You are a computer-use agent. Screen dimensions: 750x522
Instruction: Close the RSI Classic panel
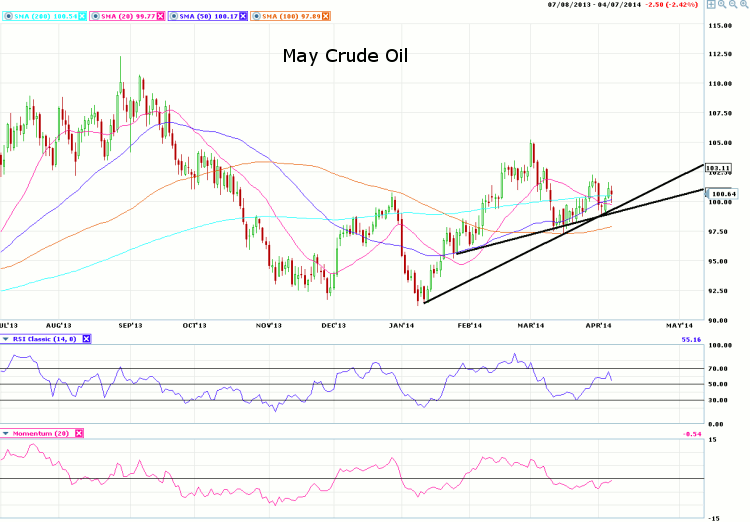coord(86,339)
